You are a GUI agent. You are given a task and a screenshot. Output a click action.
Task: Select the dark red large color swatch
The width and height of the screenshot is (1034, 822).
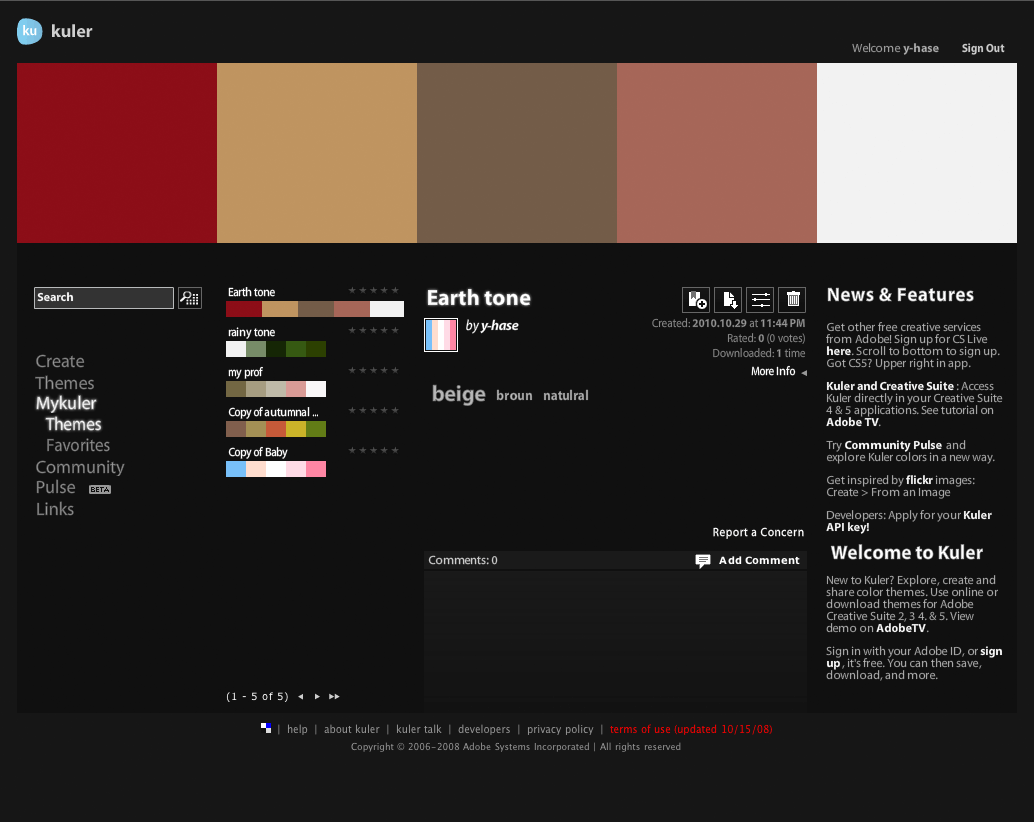(117, 153)
